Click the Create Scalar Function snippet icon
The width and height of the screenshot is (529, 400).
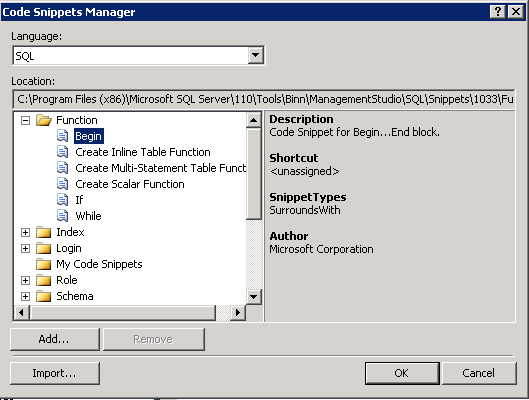(62, 184)
